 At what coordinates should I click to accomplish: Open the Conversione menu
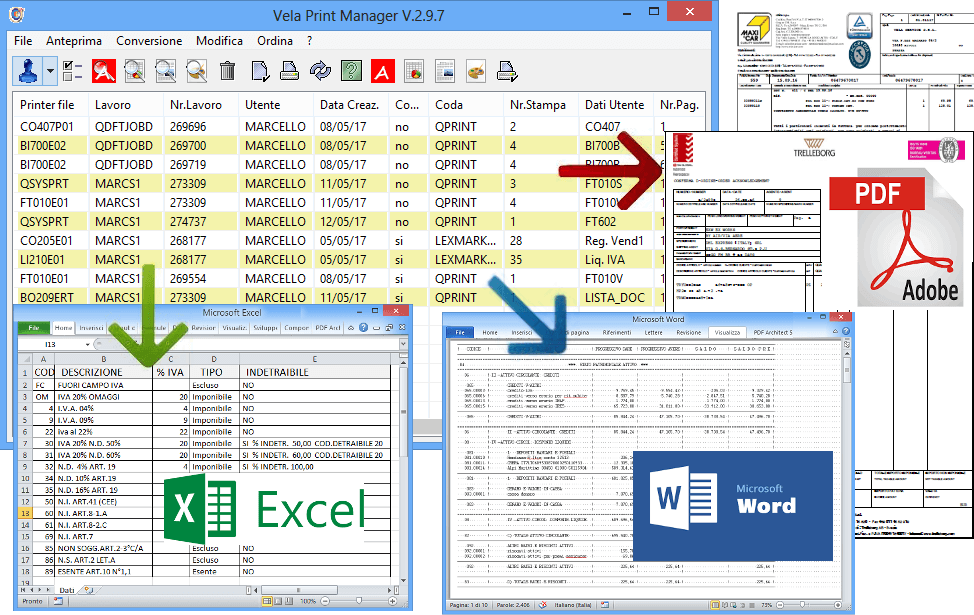click(x=149, y=40)
